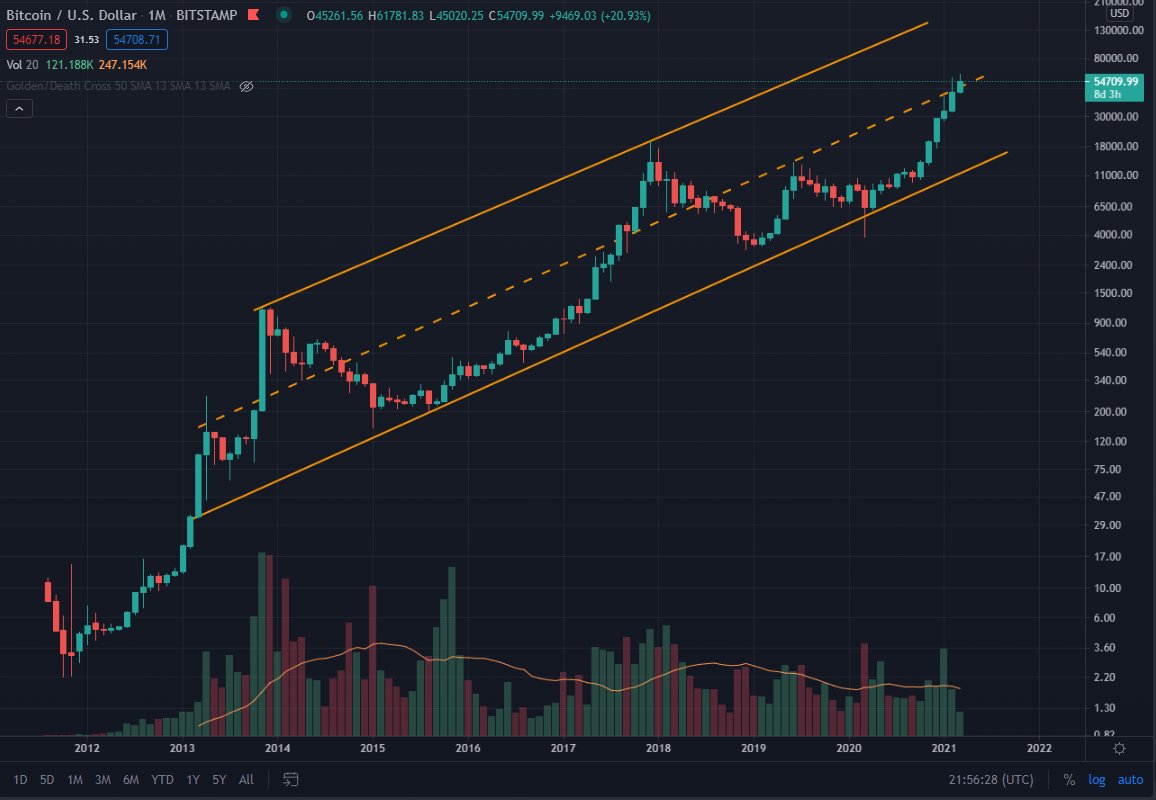Viewport: 1156px width, 800px height.
Task: Click the spread value 31.53
Action: tap(86, 40)
